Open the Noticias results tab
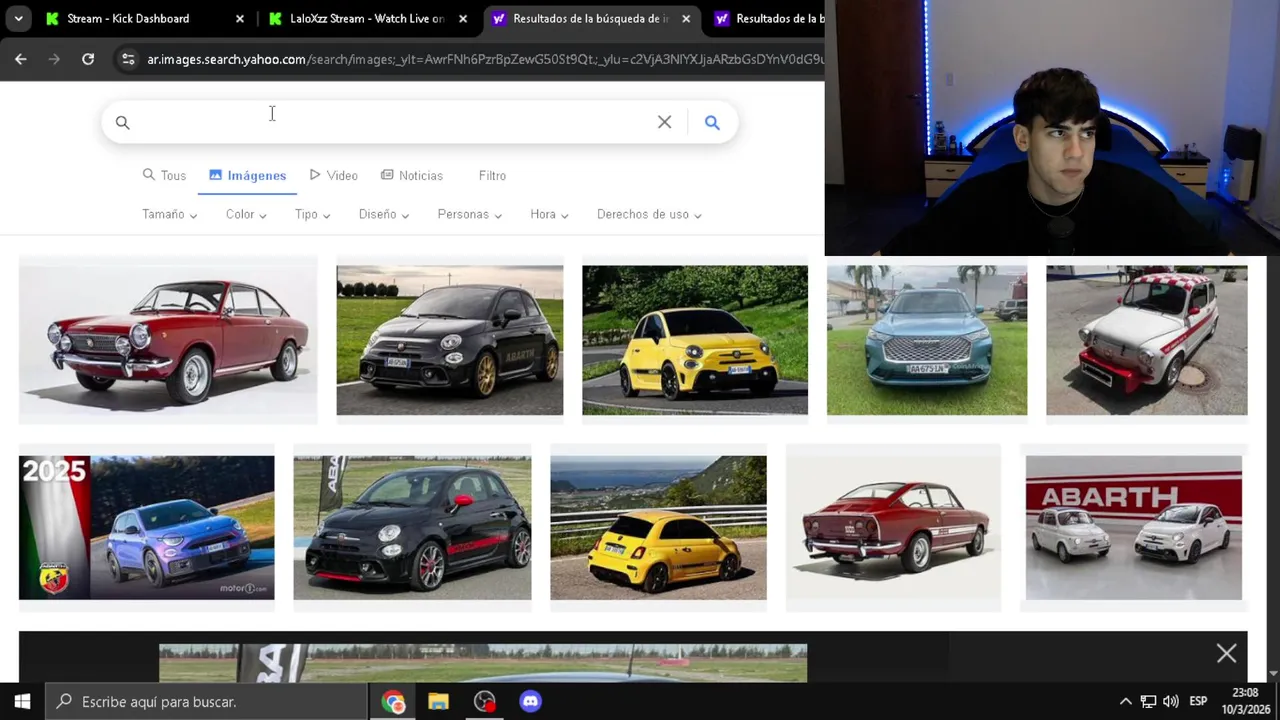Viewport: 1280px width, 720px height. click(412, 175)
